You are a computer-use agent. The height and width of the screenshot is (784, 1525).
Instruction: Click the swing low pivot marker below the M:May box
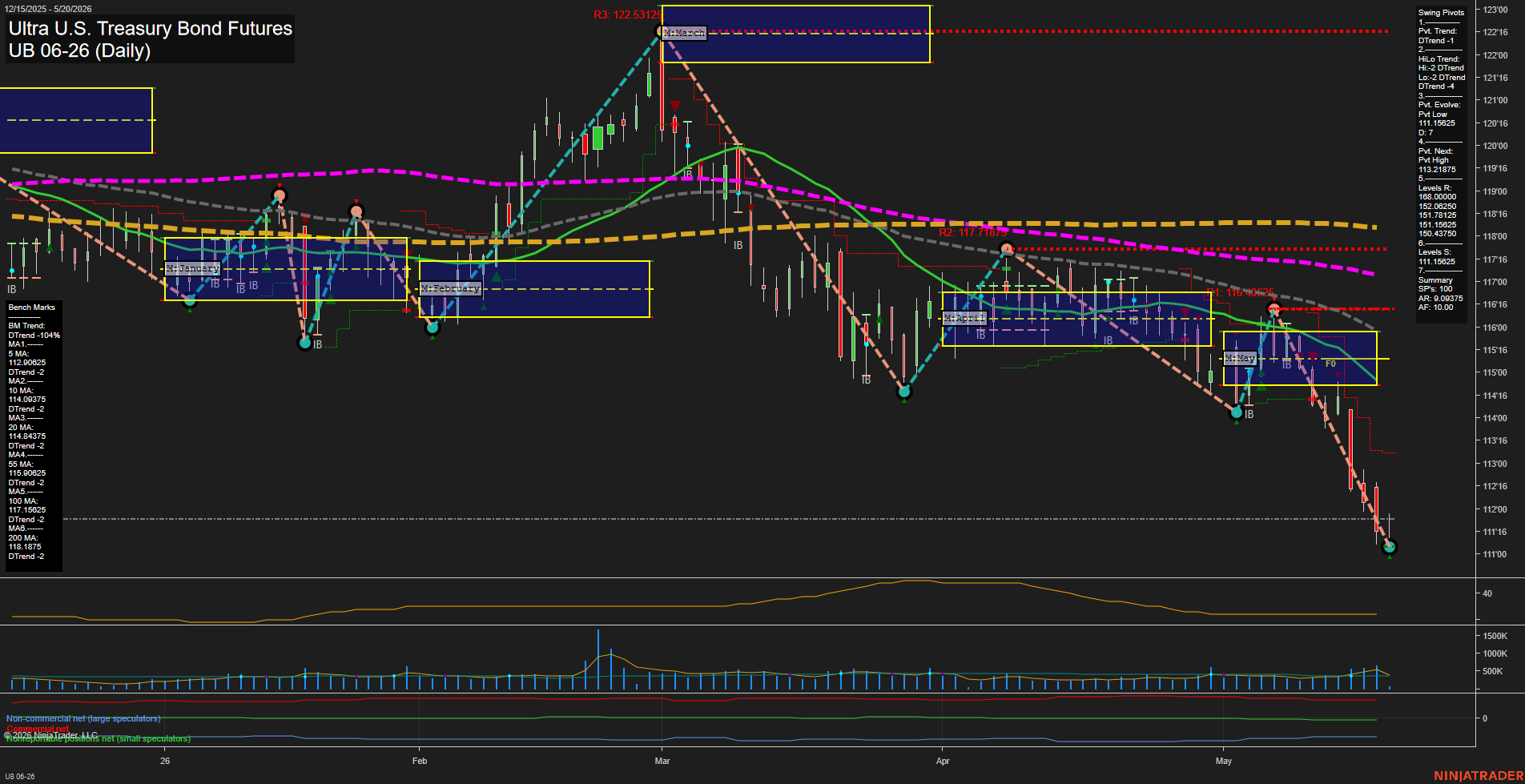click(x=1237, y=412)
